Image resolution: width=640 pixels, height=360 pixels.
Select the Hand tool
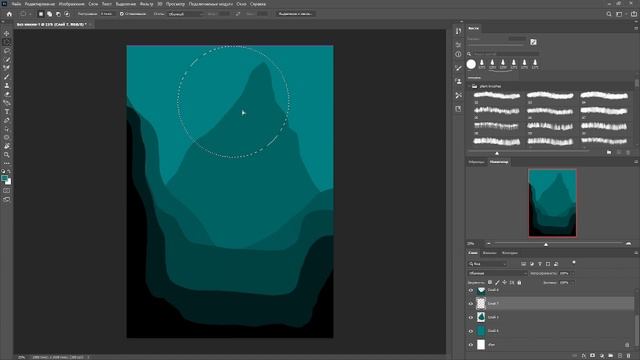pos(7,146)
